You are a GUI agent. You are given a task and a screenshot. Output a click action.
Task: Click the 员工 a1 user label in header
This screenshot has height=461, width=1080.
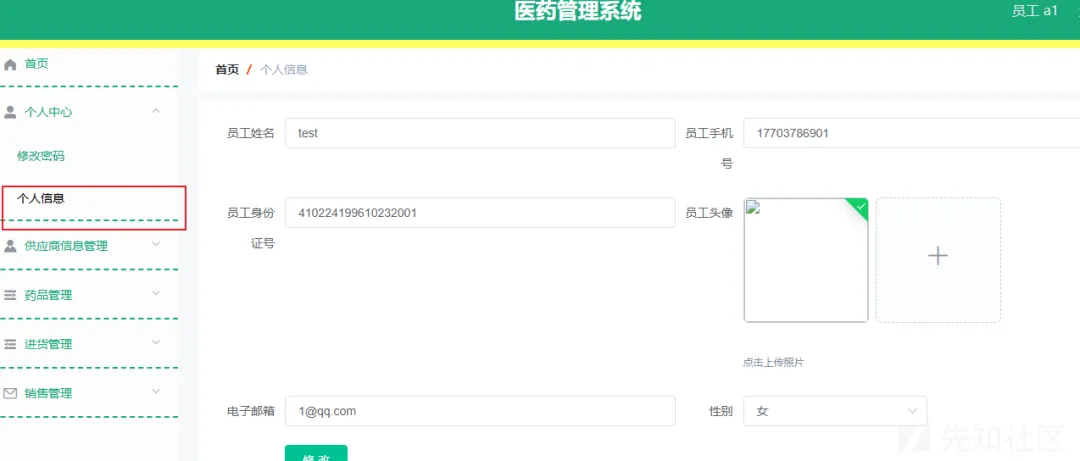(1035, 12)
